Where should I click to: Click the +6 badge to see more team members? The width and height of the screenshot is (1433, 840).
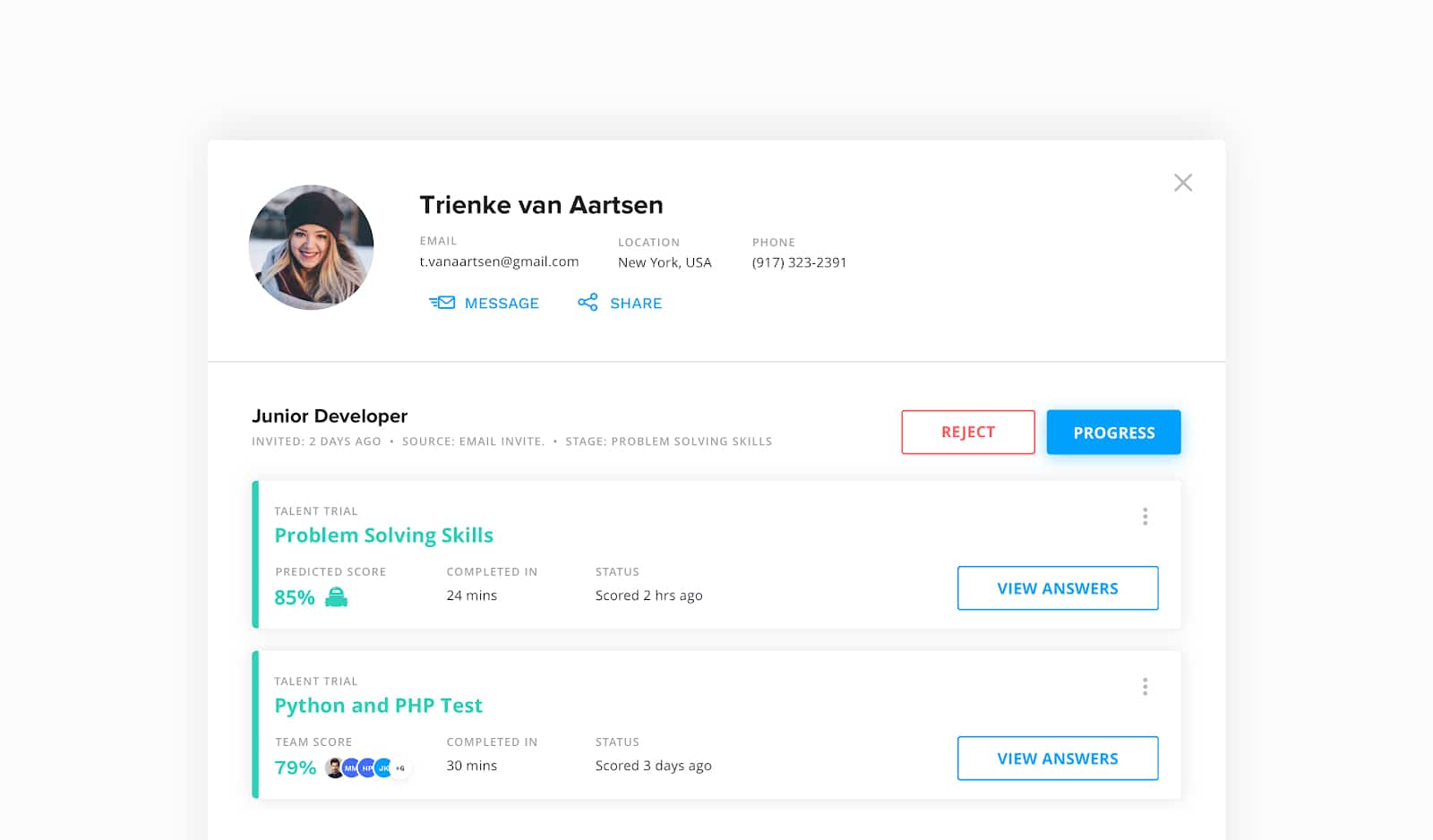click(400, 767)
